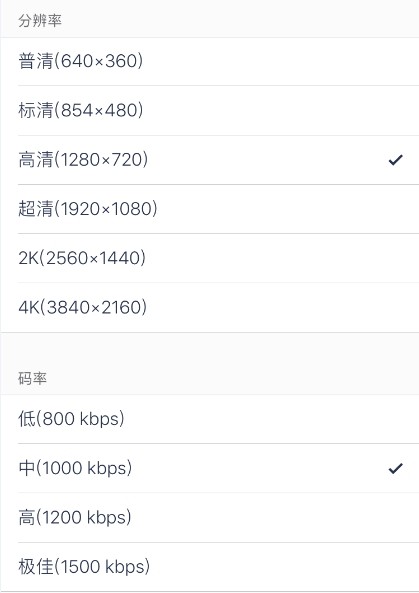Select 超清(1920×1080) resolution
The height and width of the screenshot is (593, 419).
(210, 209)
